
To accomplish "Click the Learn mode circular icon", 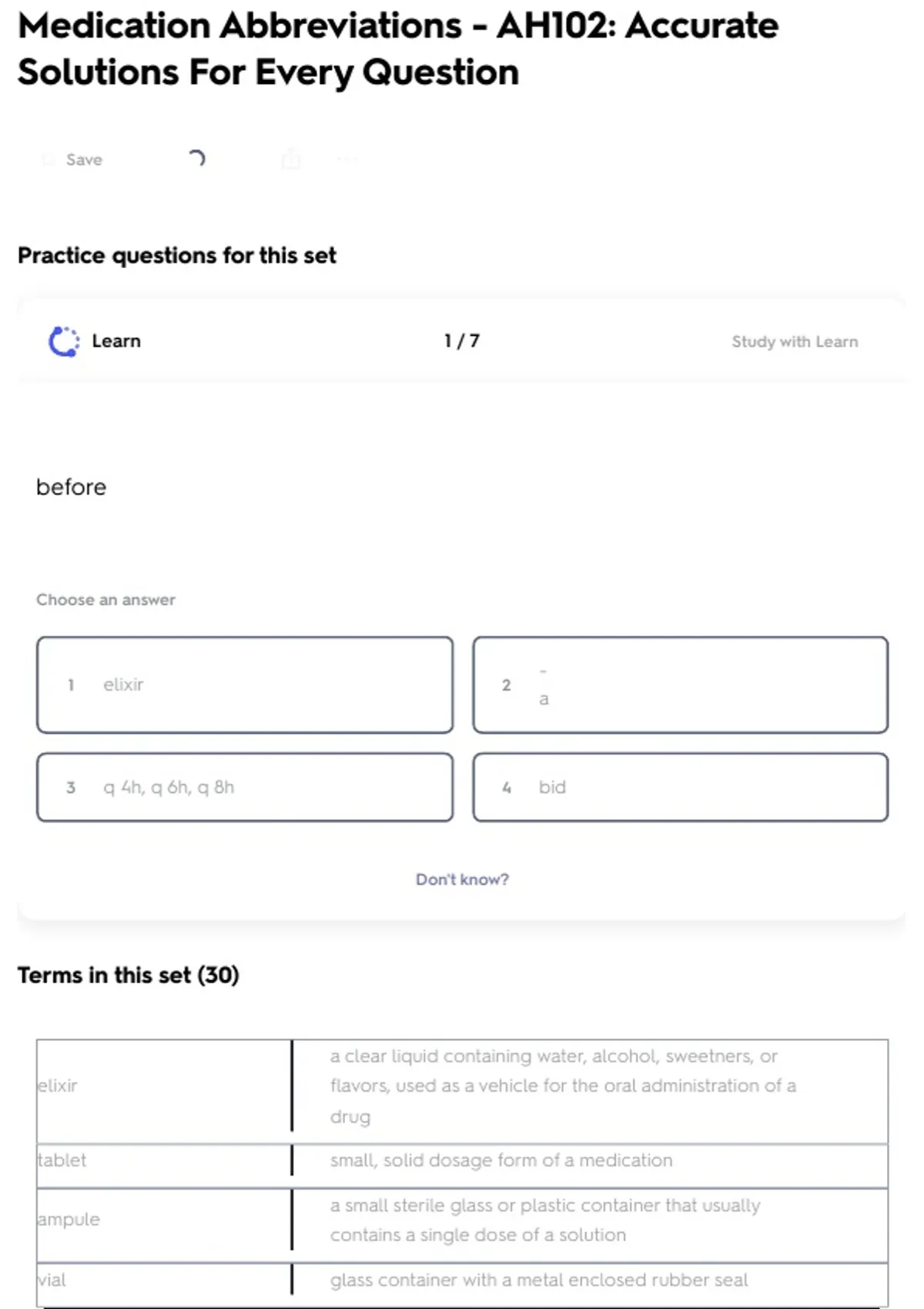I will click(64, 342).
